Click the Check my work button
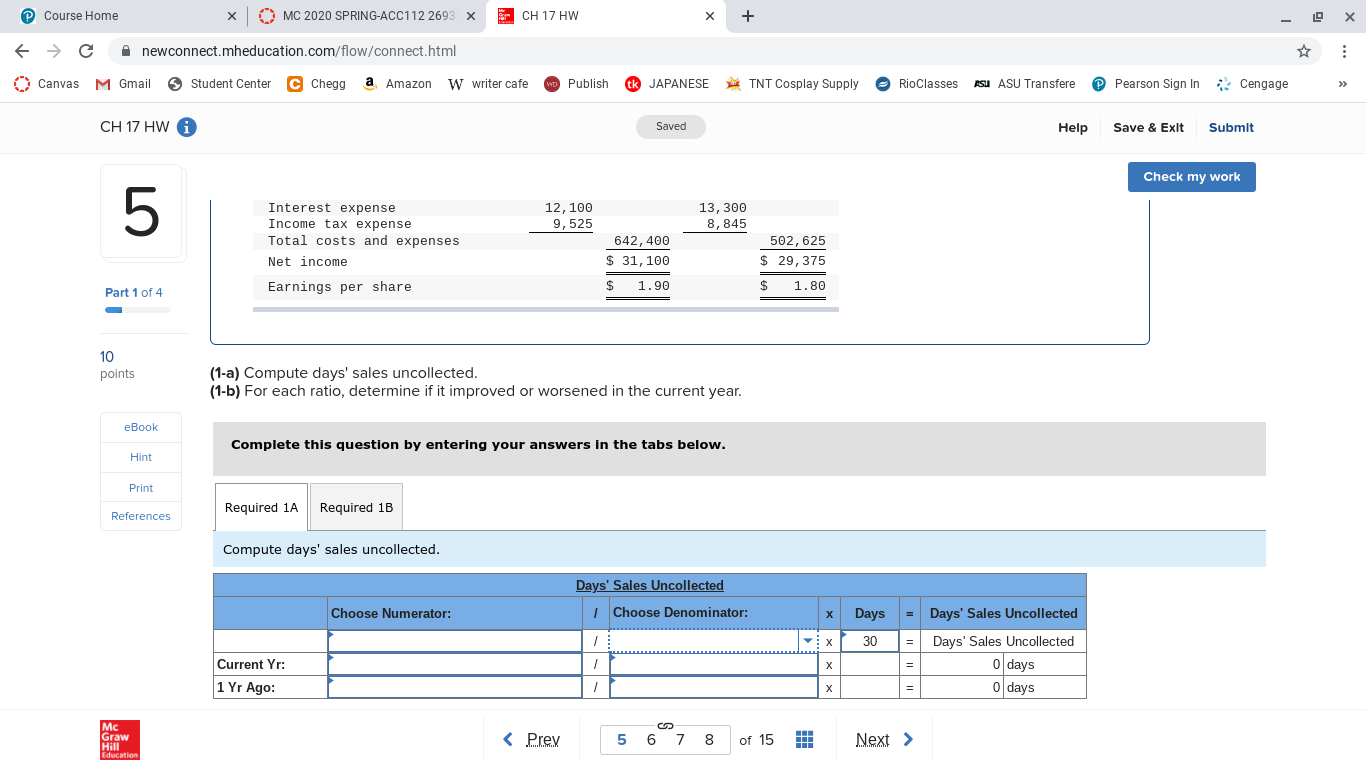1366x768 pixels. coord(1191,176)
